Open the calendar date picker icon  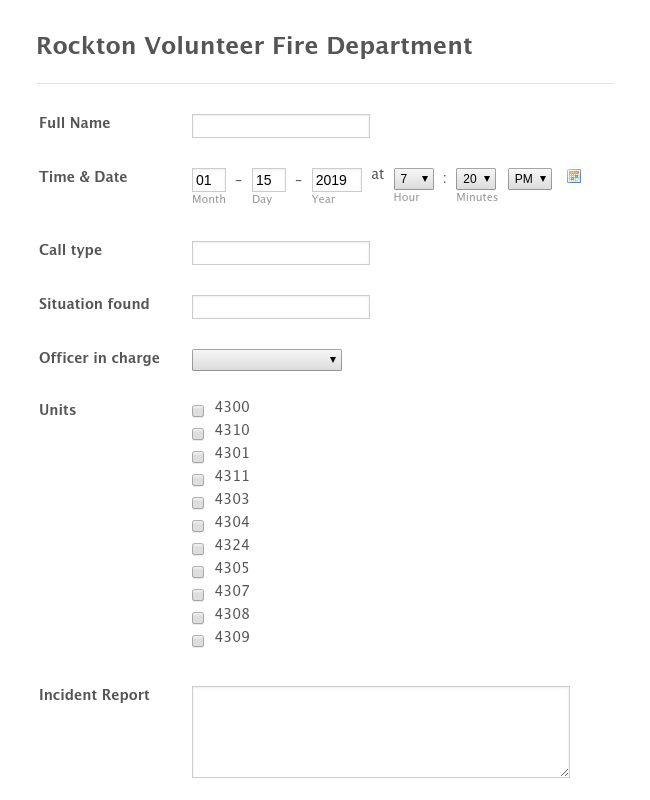click(x=574, y=177)
